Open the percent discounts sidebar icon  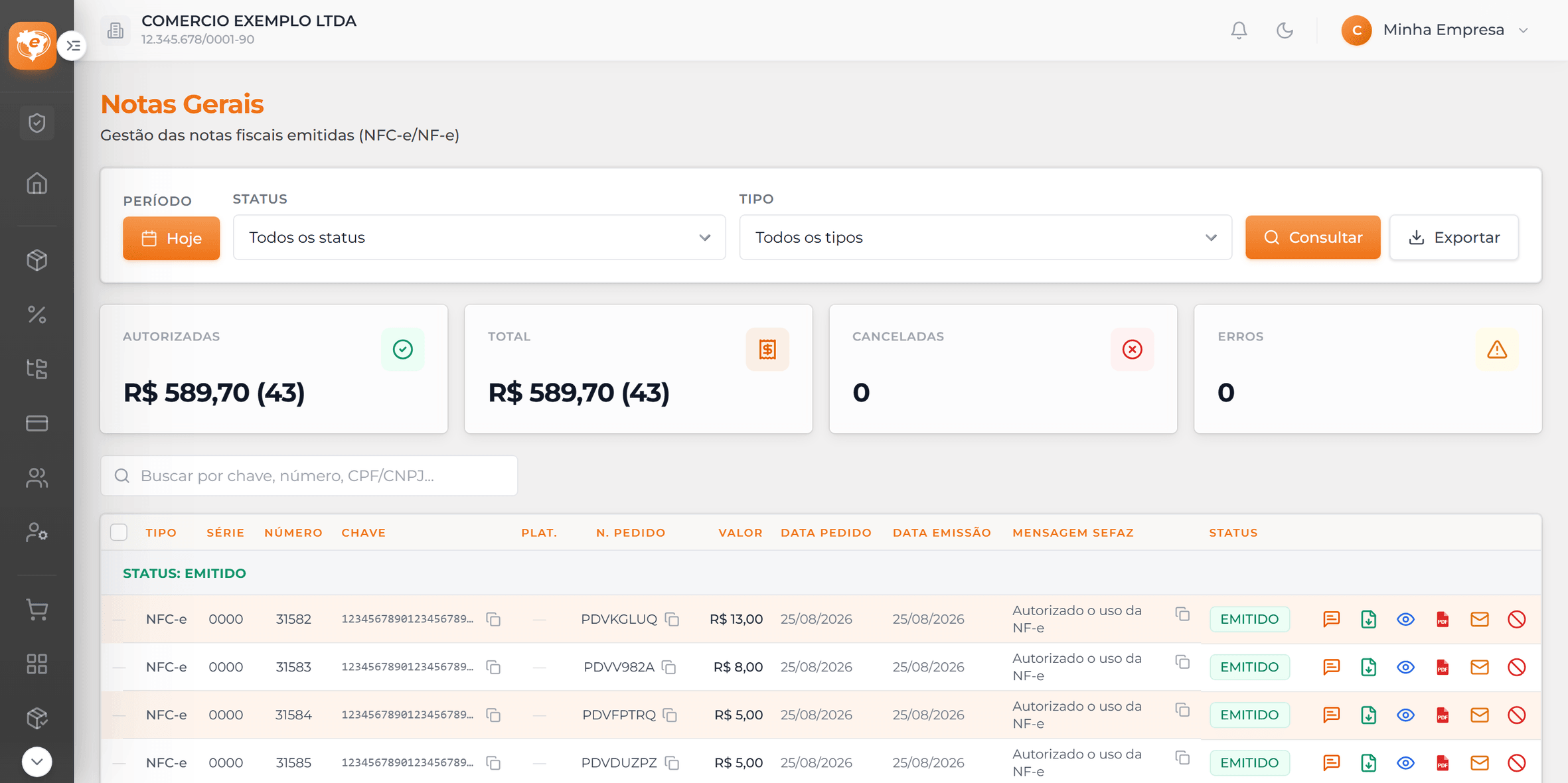(x=37, y=315)
